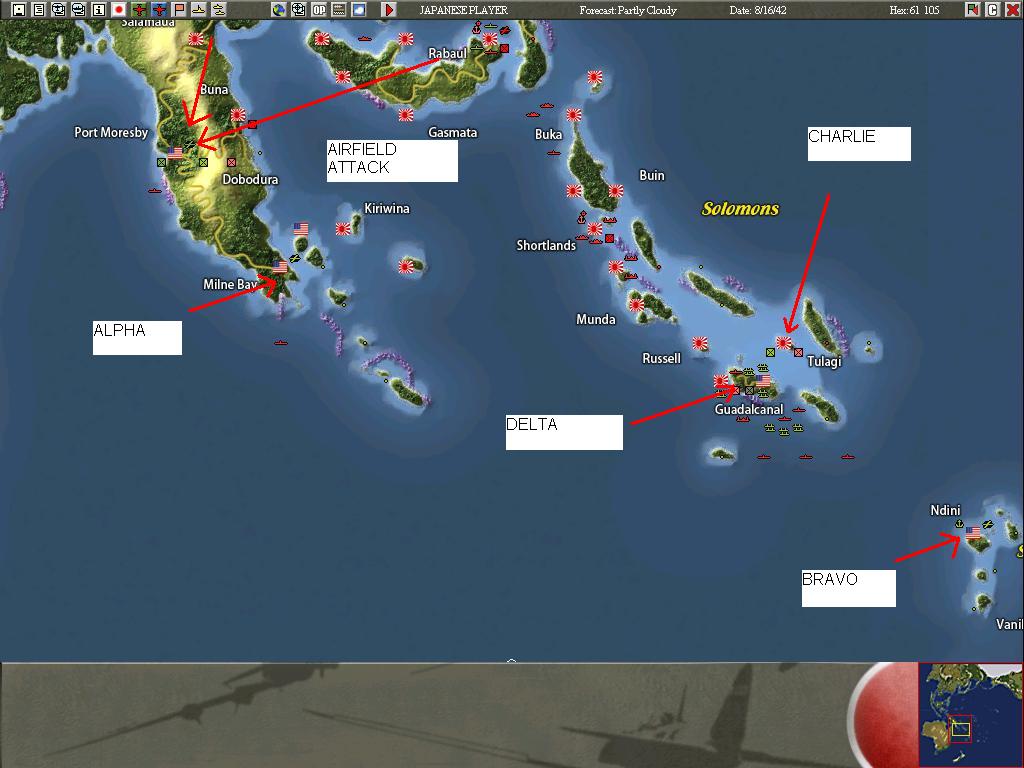The height and width of the screenshot is (768, 1024).
Task: Select the Japanese base icon at Buka
Action: click(x=574, y=115)
